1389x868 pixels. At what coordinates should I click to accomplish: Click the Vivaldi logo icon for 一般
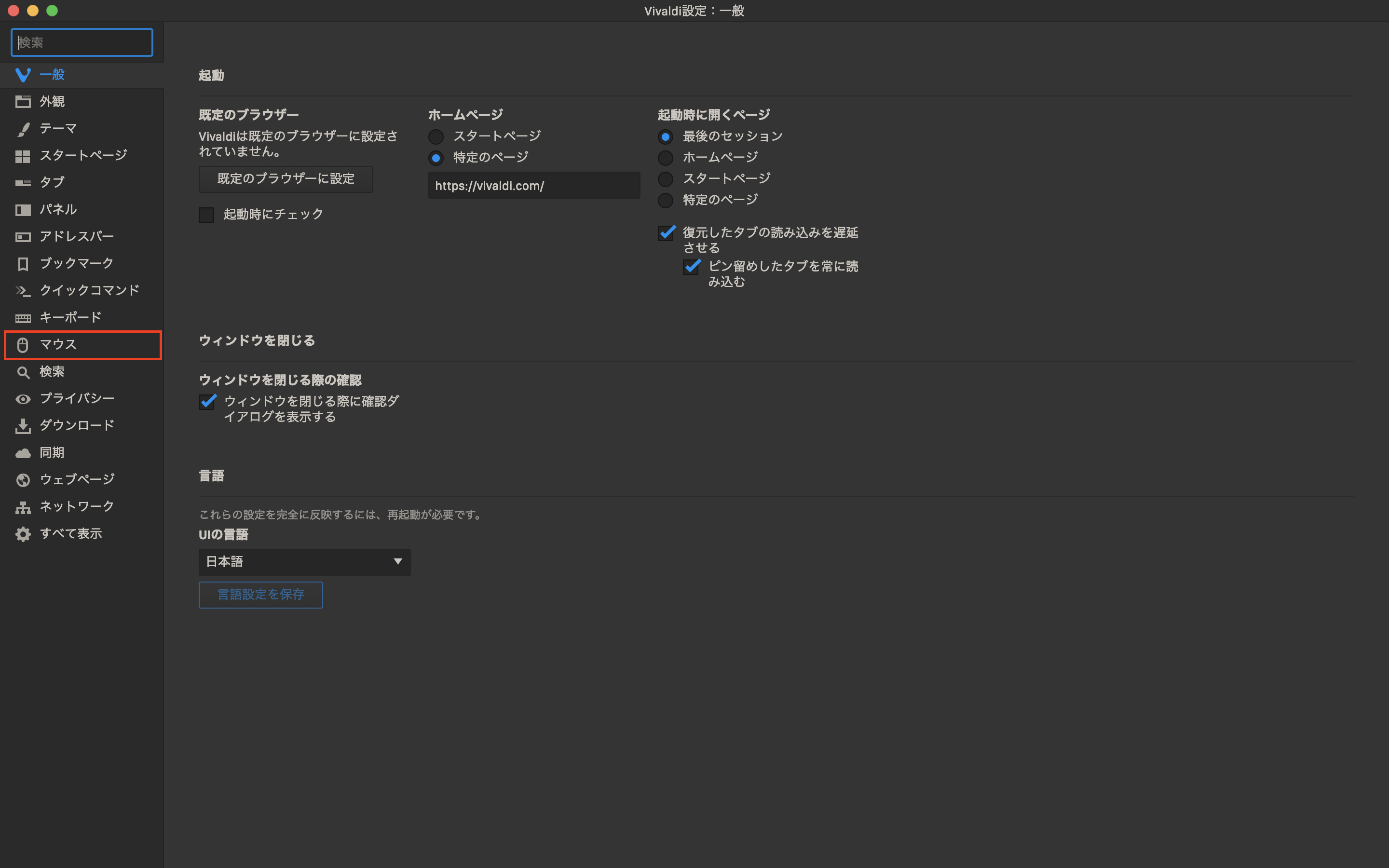[x=23, y=75]
